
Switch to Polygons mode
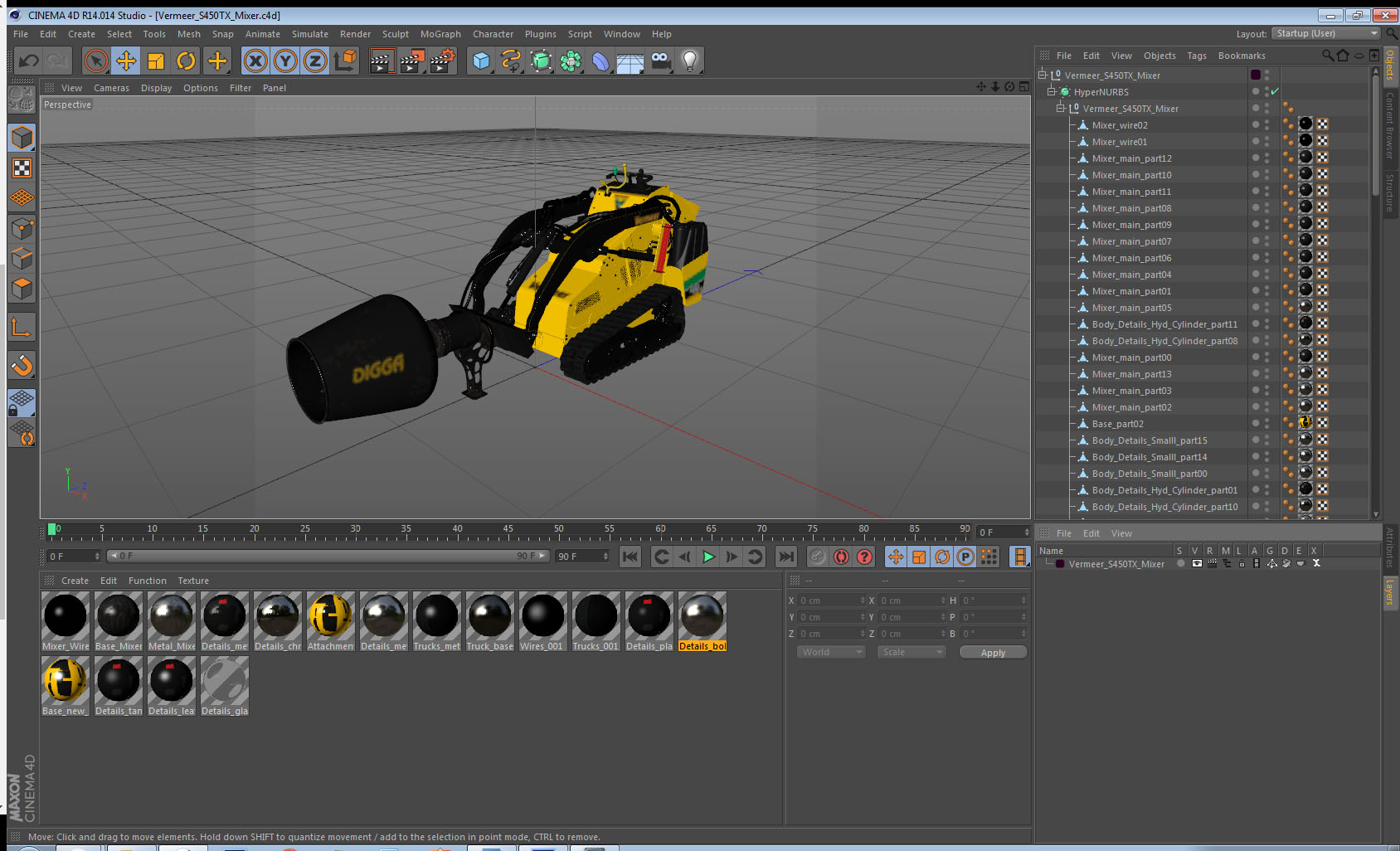[x=22, y=288]
